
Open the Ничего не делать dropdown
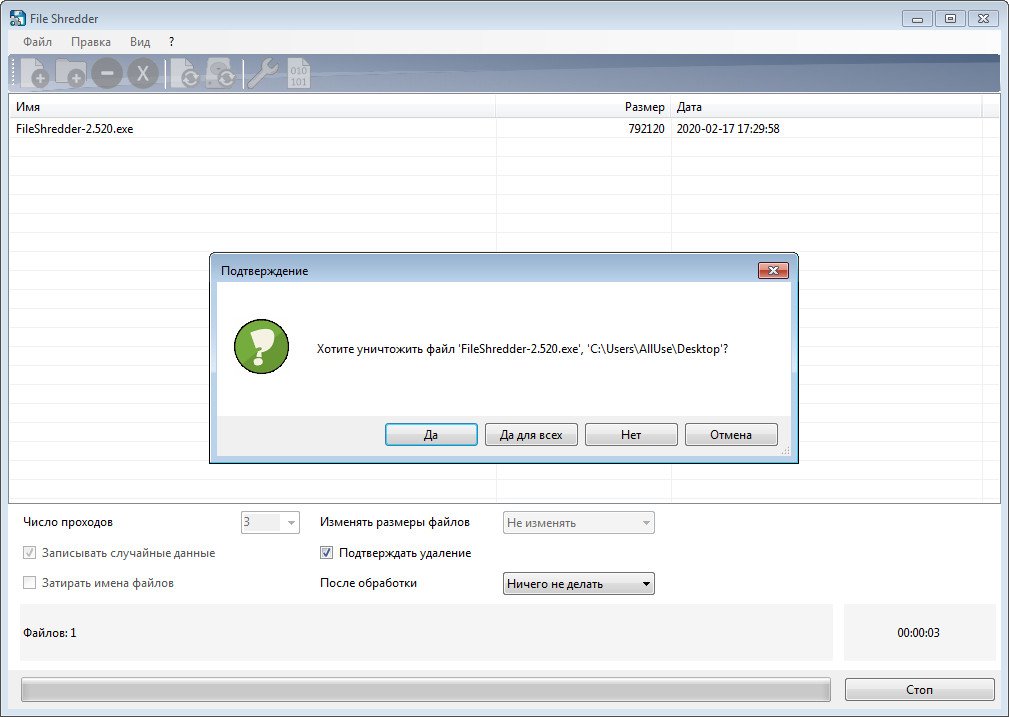pyautogui.click(x=579, y=584)
